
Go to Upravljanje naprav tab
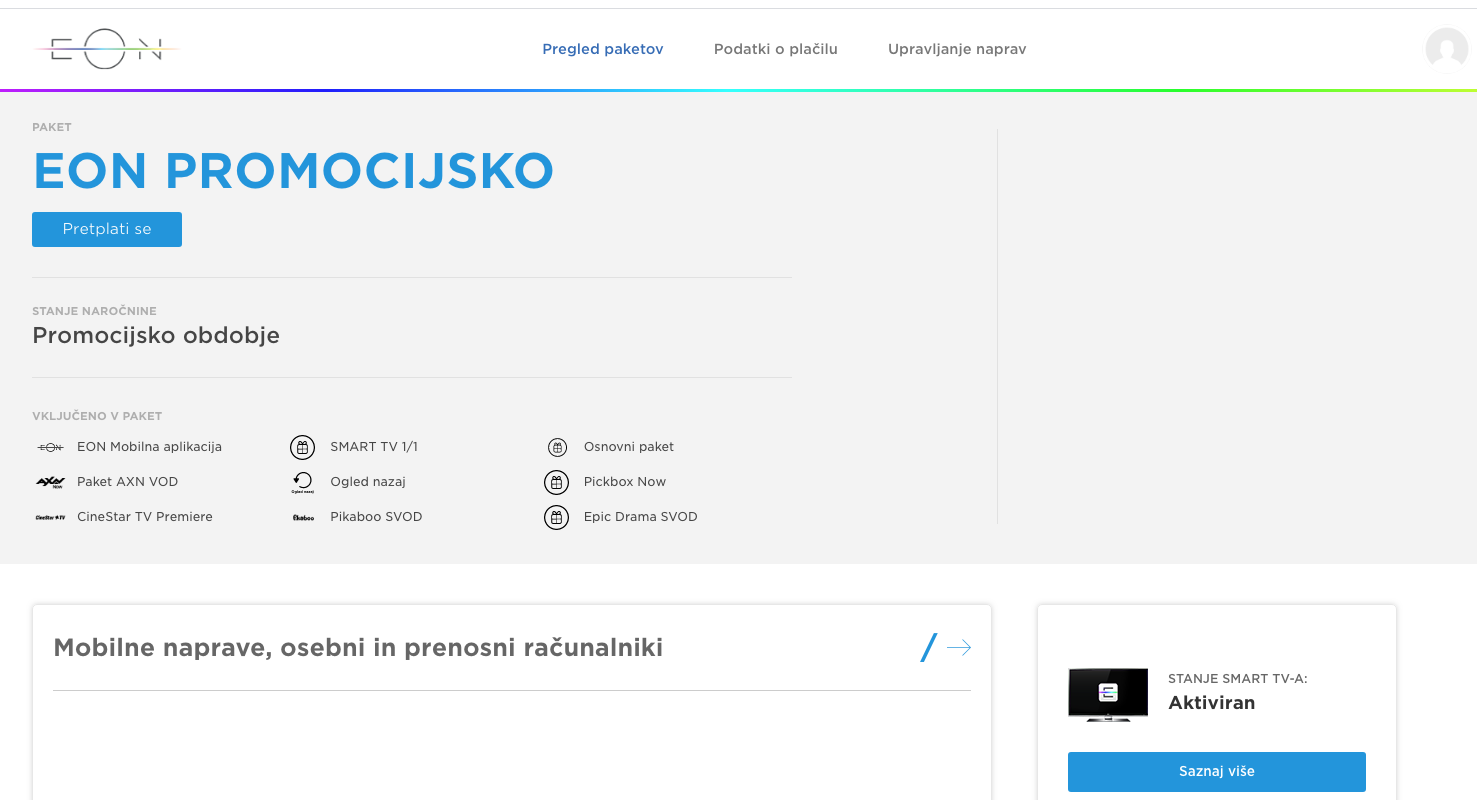coord(957,49)
